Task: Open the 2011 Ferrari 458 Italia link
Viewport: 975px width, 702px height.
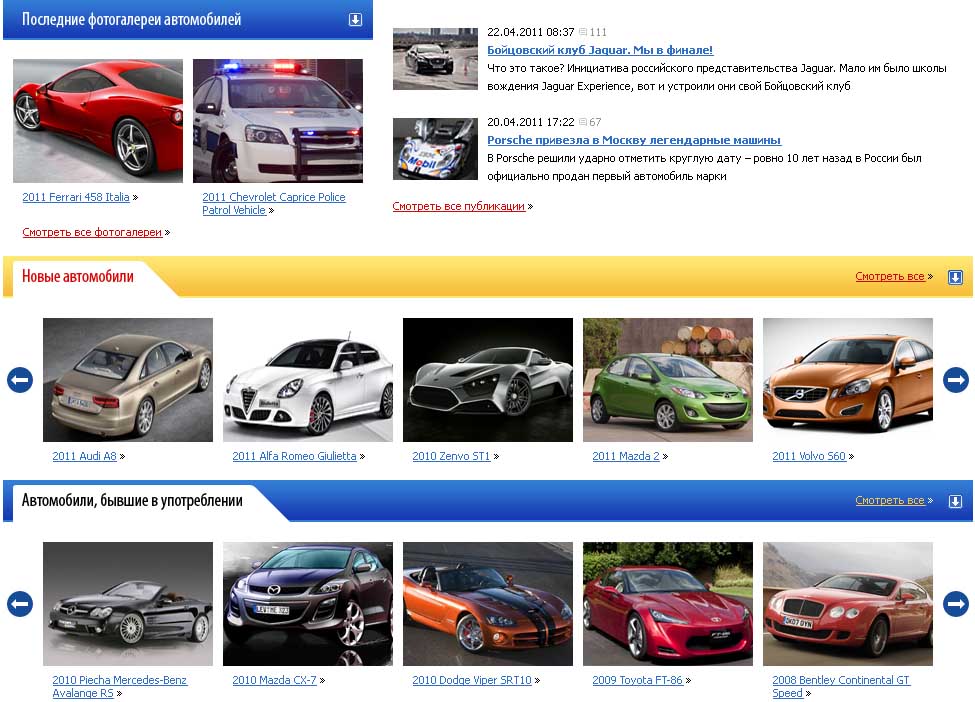Action: click(x=76, y=197)
